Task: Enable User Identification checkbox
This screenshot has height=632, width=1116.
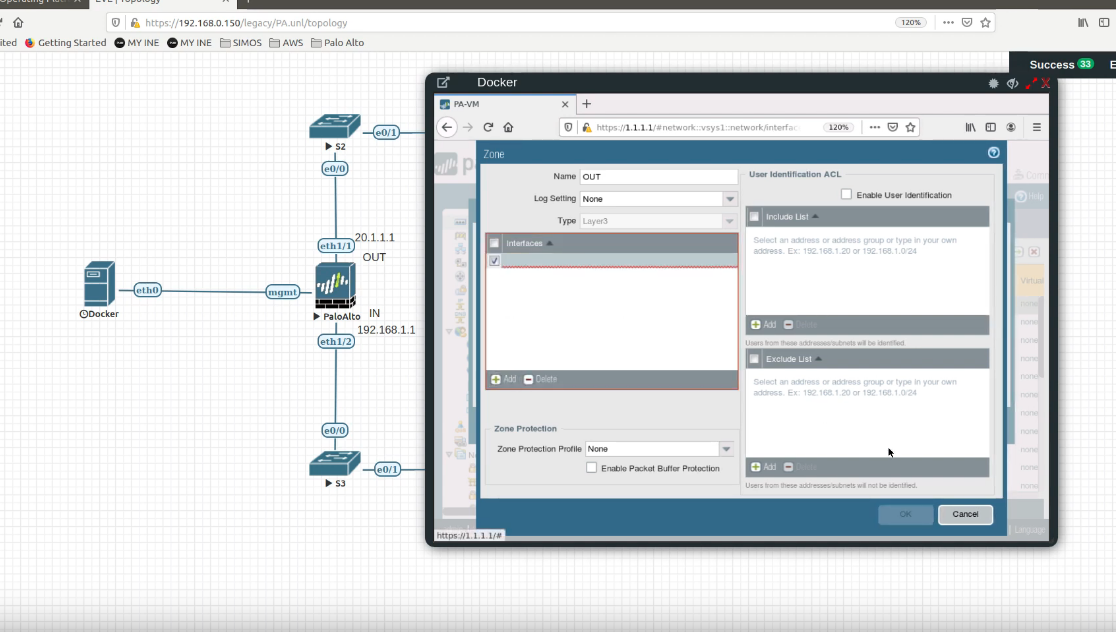Action: [x=847, y=195]
